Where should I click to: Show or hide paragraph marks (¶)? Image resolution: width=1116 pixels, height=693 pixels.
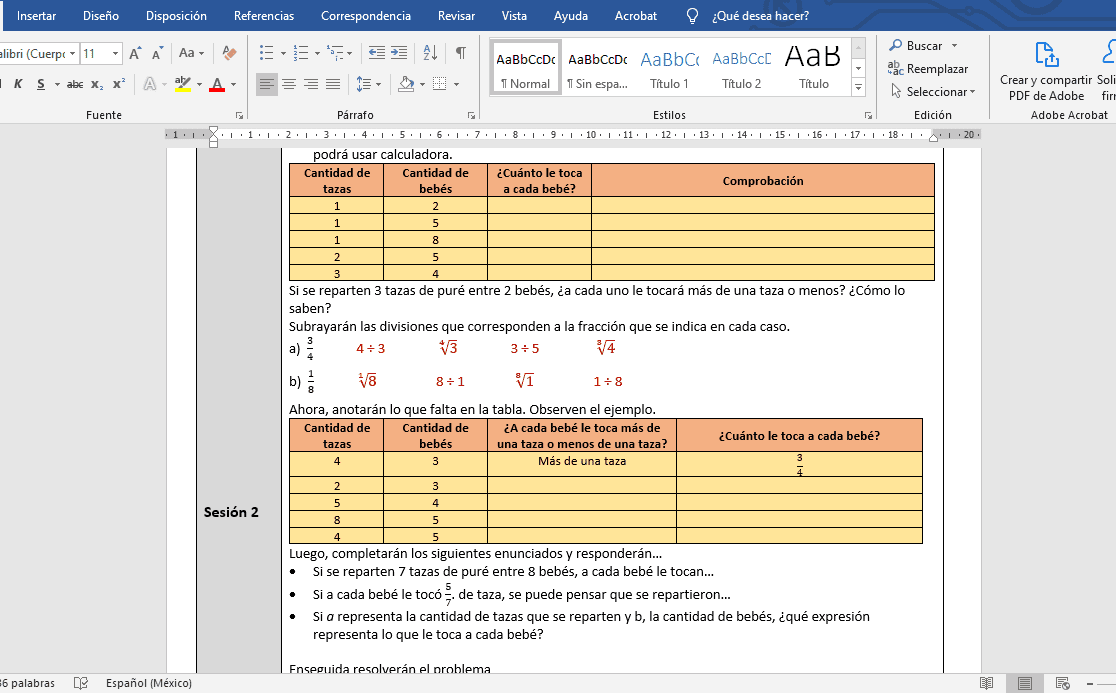pyautogui.click(x=460, y=53)
